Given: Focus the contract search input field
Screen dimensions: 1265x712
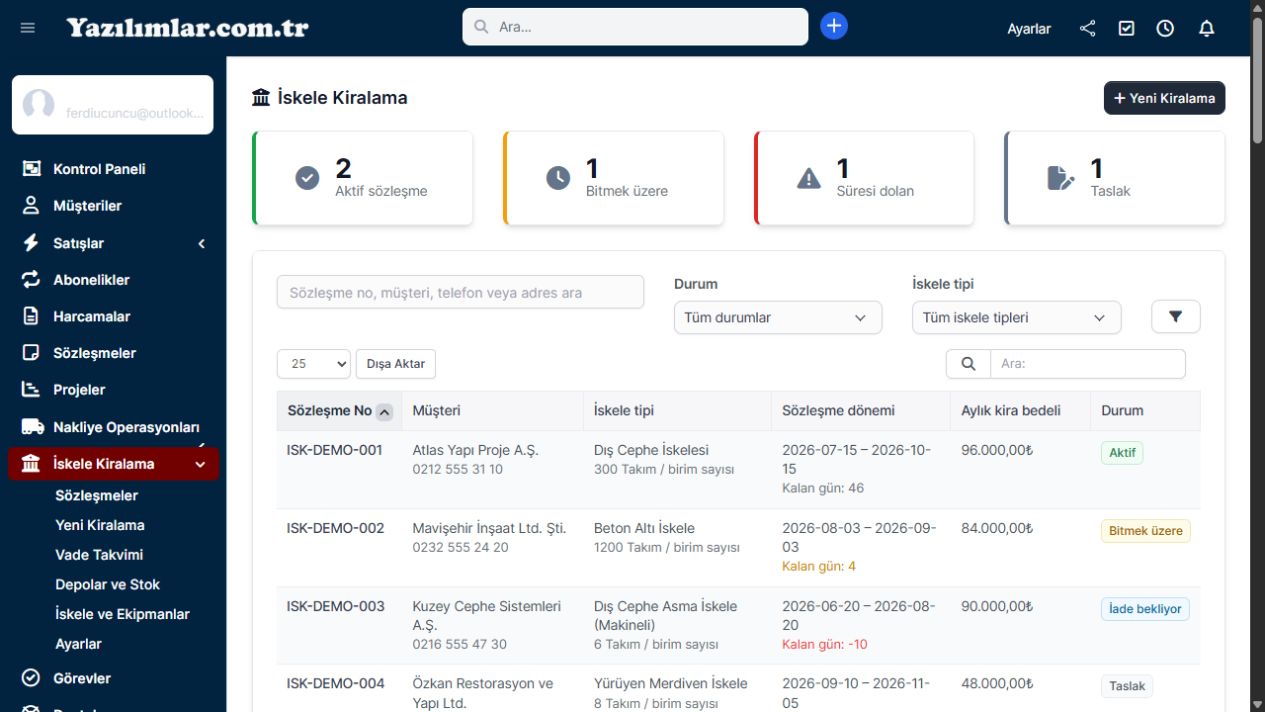Looking at the screenshot, I should click(460, 292).
